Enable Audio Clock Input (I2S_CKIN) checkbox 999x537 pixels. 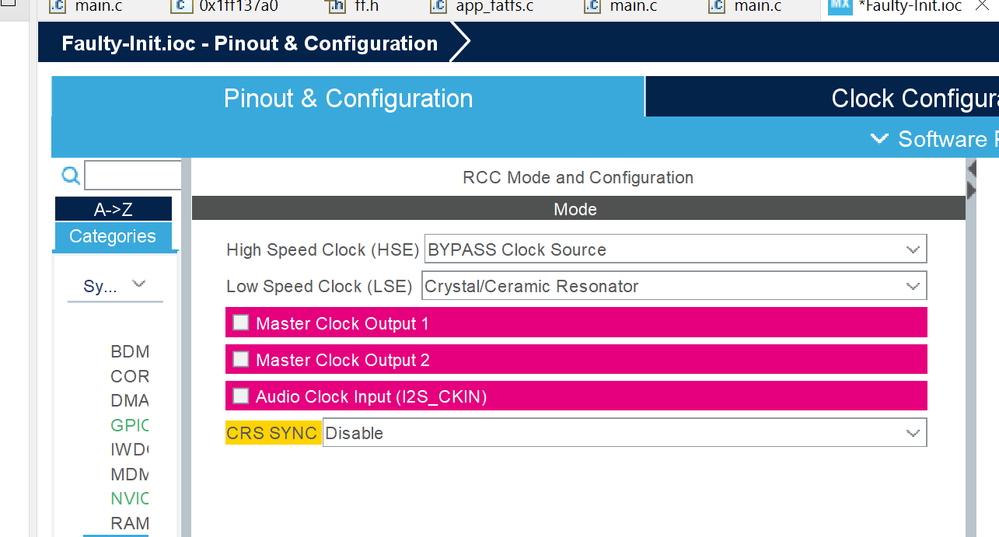tap(241, 396)
